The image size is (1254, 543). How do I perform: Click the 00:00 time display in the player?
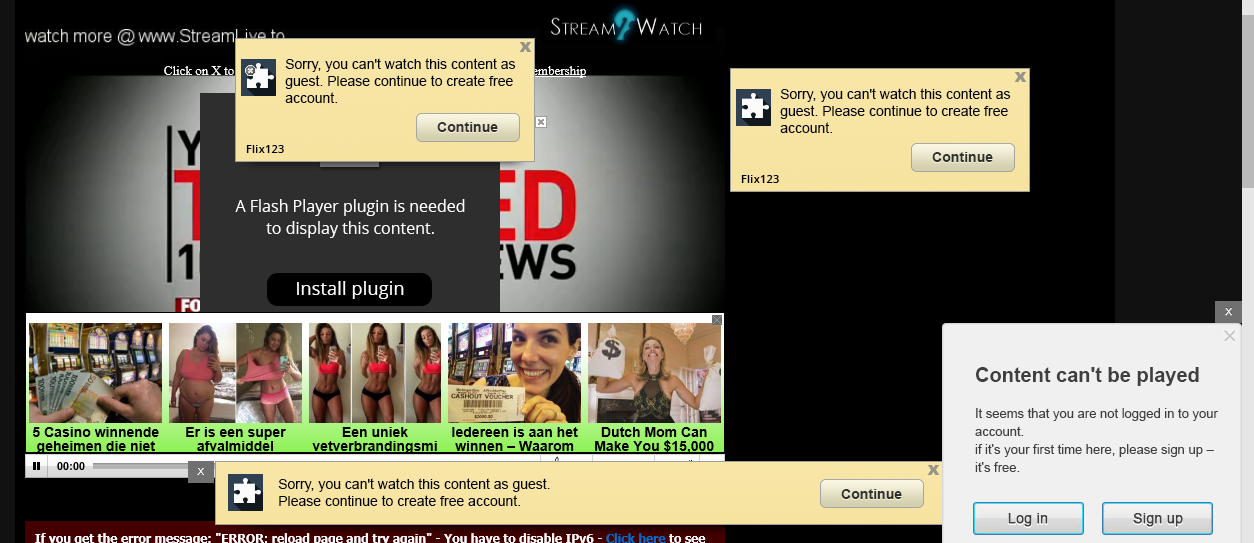pyautogui.click(x=71, y=466)
